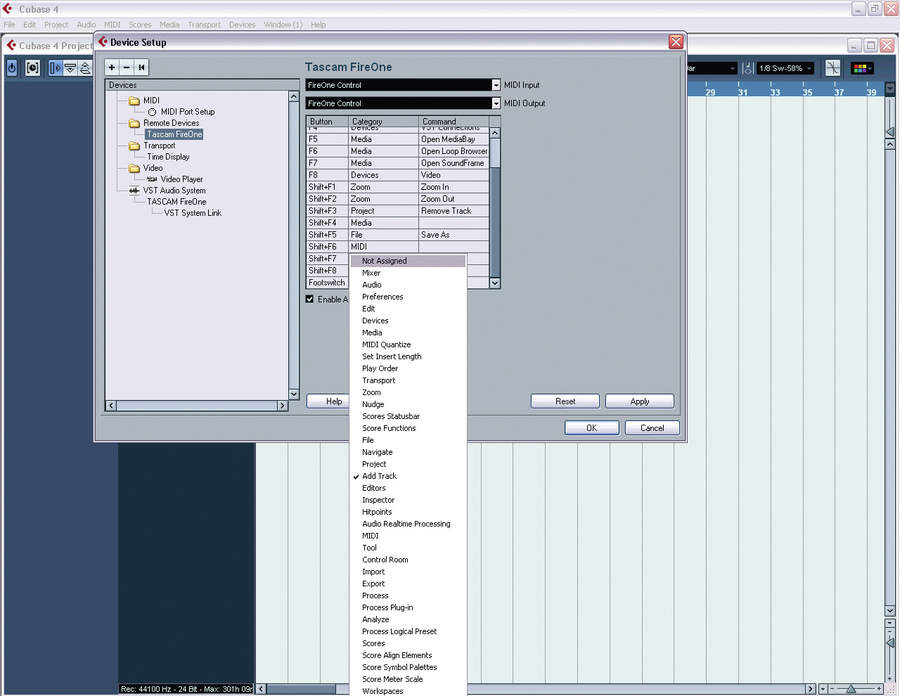Image resolution: width=900 pixels, height=696 pixels.
Task: Click the snap to zero crossing icon
Action: 832,68
